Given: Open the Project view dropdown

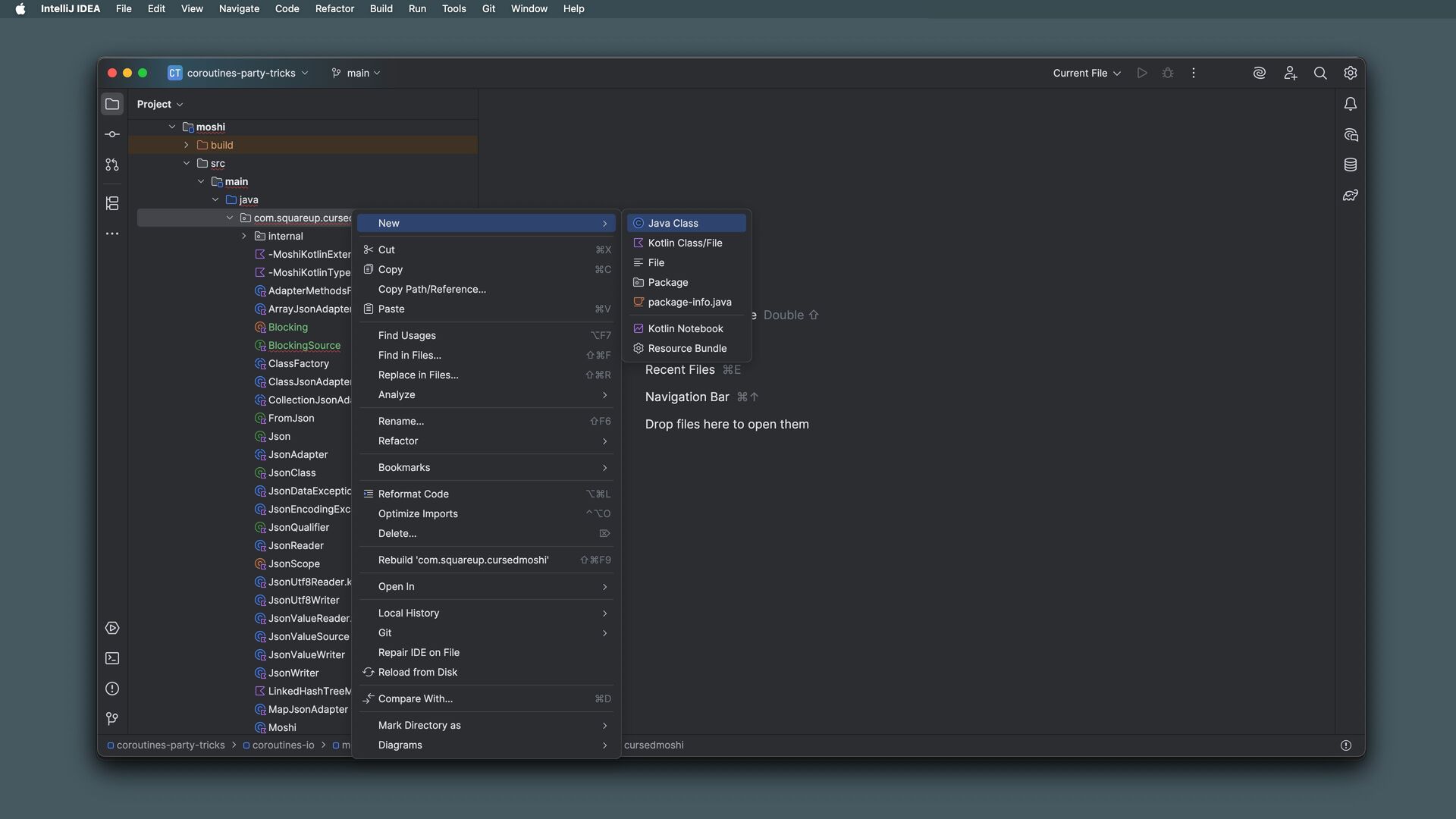Looking at the screenshot, I should coord(160,104).
